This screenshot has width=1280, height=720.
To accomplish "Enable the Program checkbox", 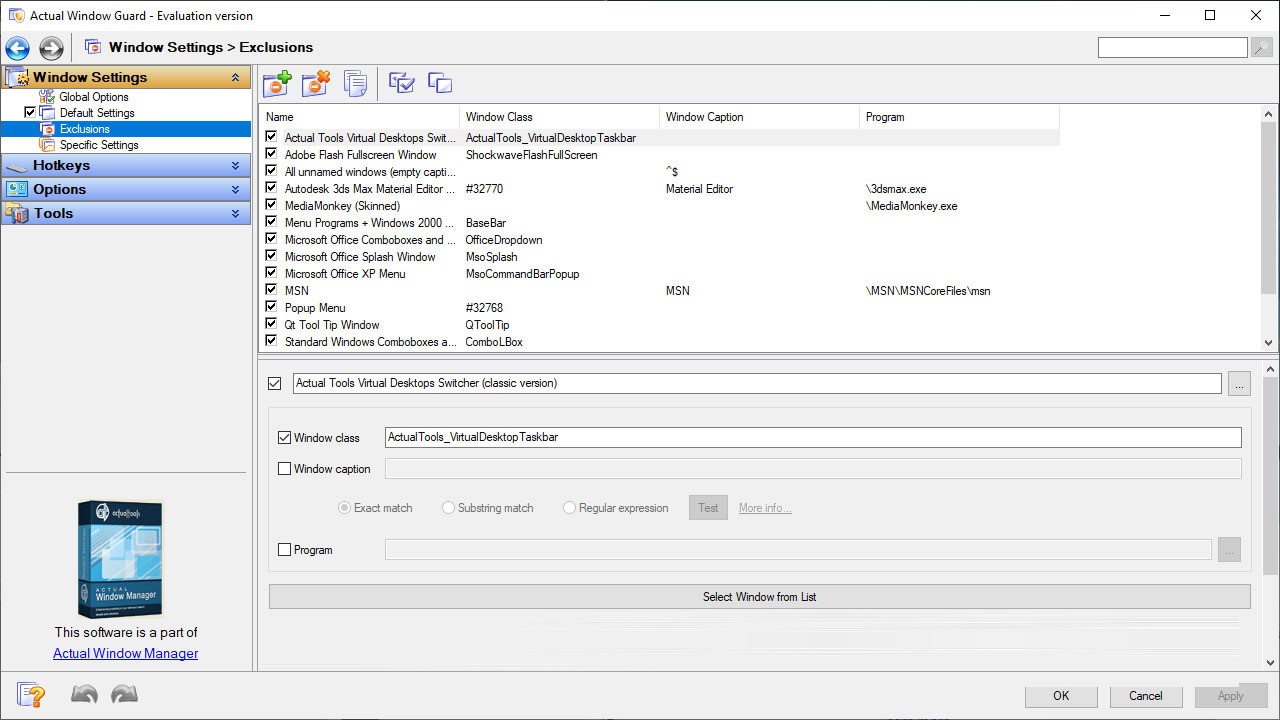I will point(284,549).
